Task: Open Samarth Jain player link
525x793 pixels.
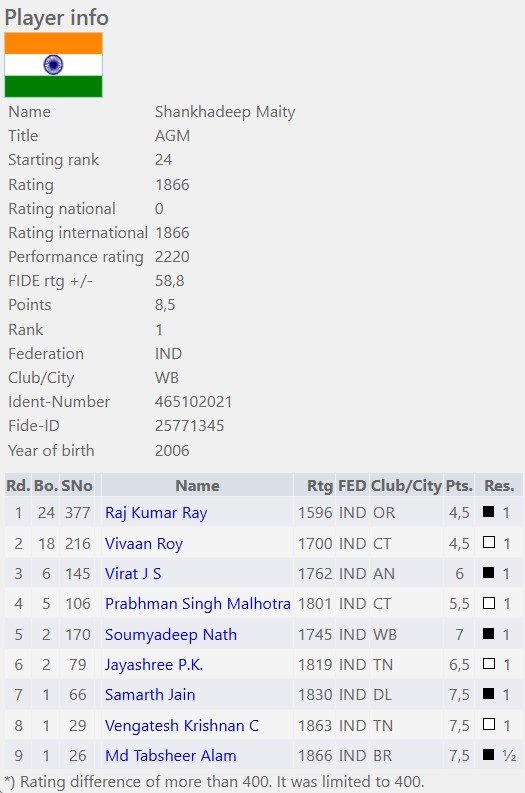Action: [150, 694]
